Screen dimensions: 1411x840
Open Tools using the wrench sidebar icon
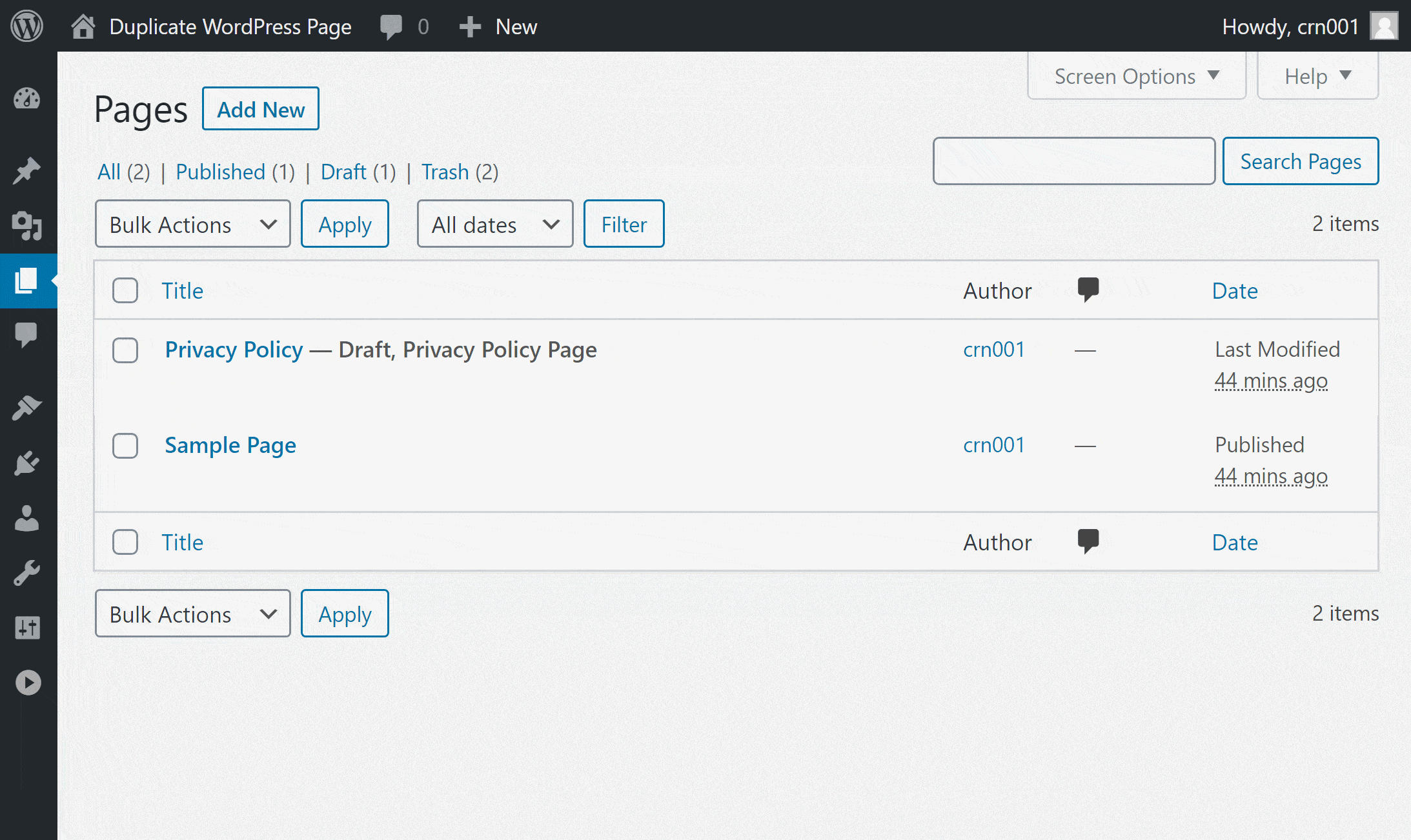coord(28,573)
